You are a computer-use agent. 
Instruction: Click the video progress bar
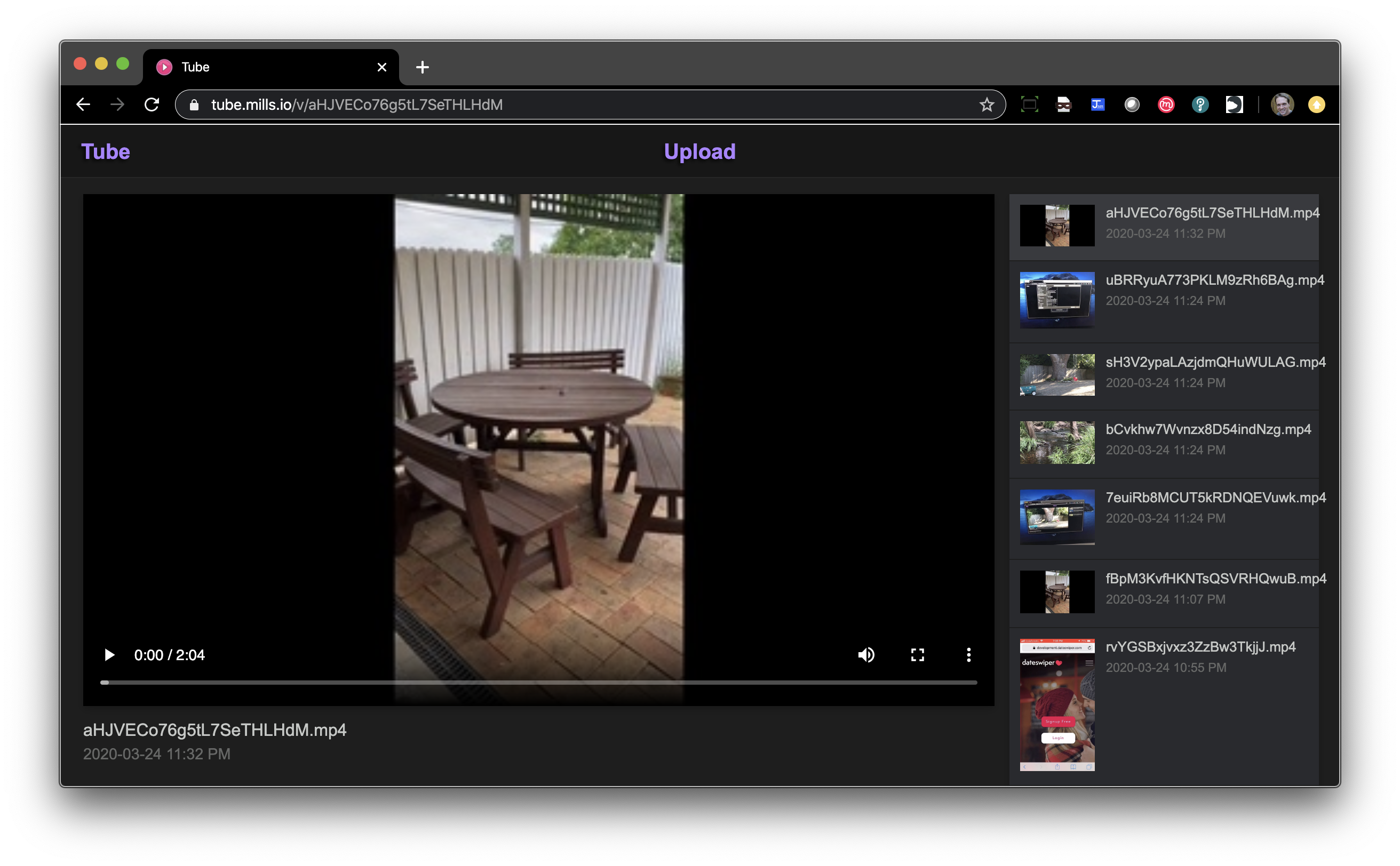[x=539, y=682]
